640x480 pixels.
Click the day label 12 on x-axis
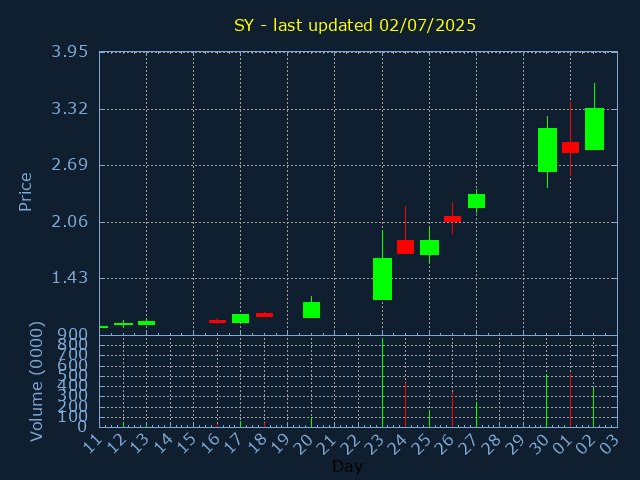tap(116, 444)
